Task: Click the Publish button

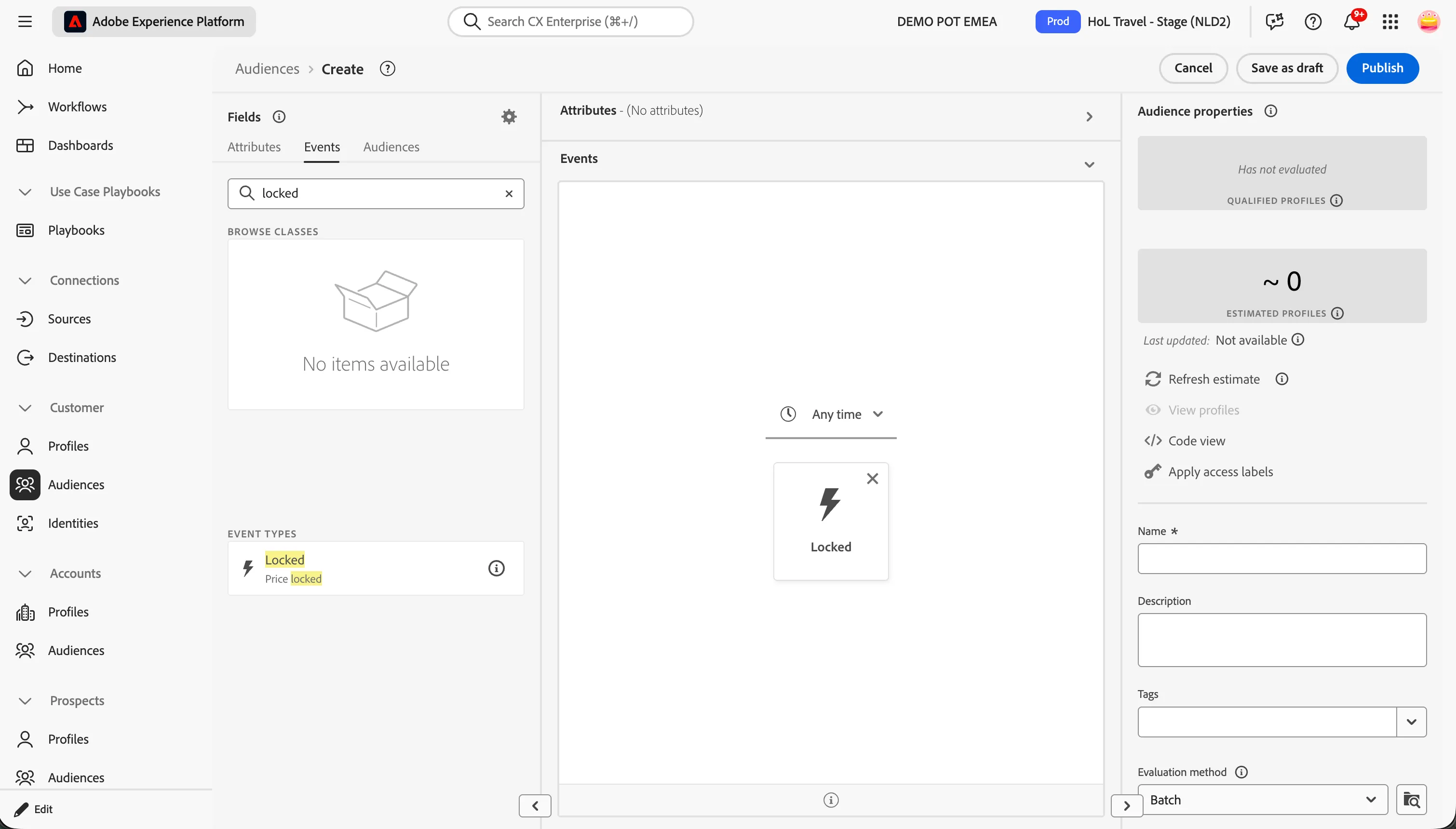Action: [x=1382, y=68]
